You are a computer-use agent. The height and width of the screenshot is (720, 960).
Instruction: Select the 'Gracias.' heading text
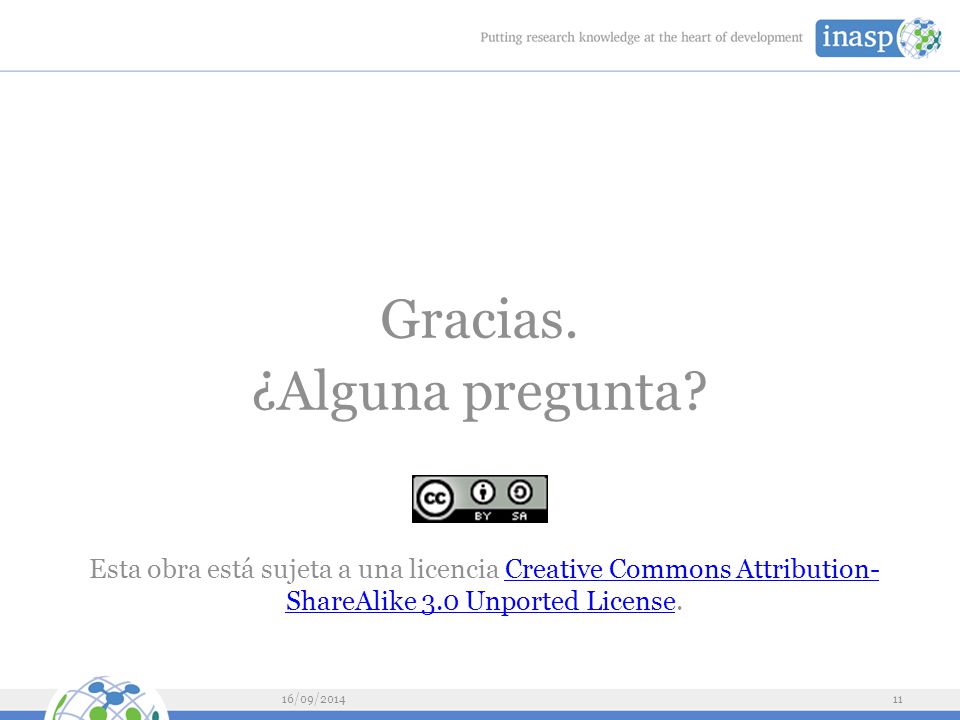point(479,320)
